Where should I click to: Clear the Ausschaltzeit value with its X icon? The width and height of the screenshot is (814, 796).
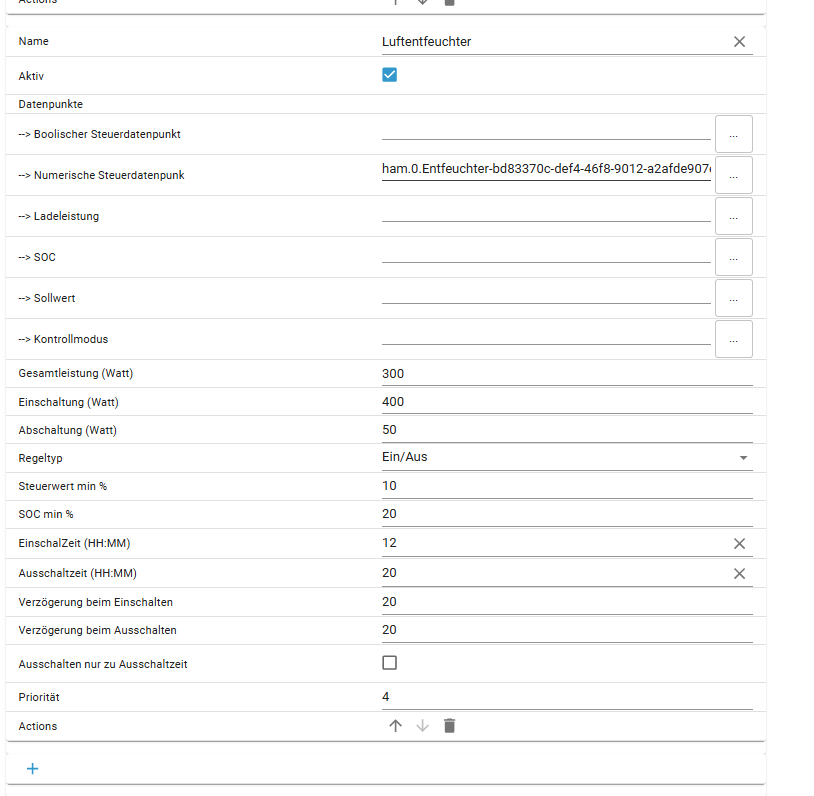739,574
